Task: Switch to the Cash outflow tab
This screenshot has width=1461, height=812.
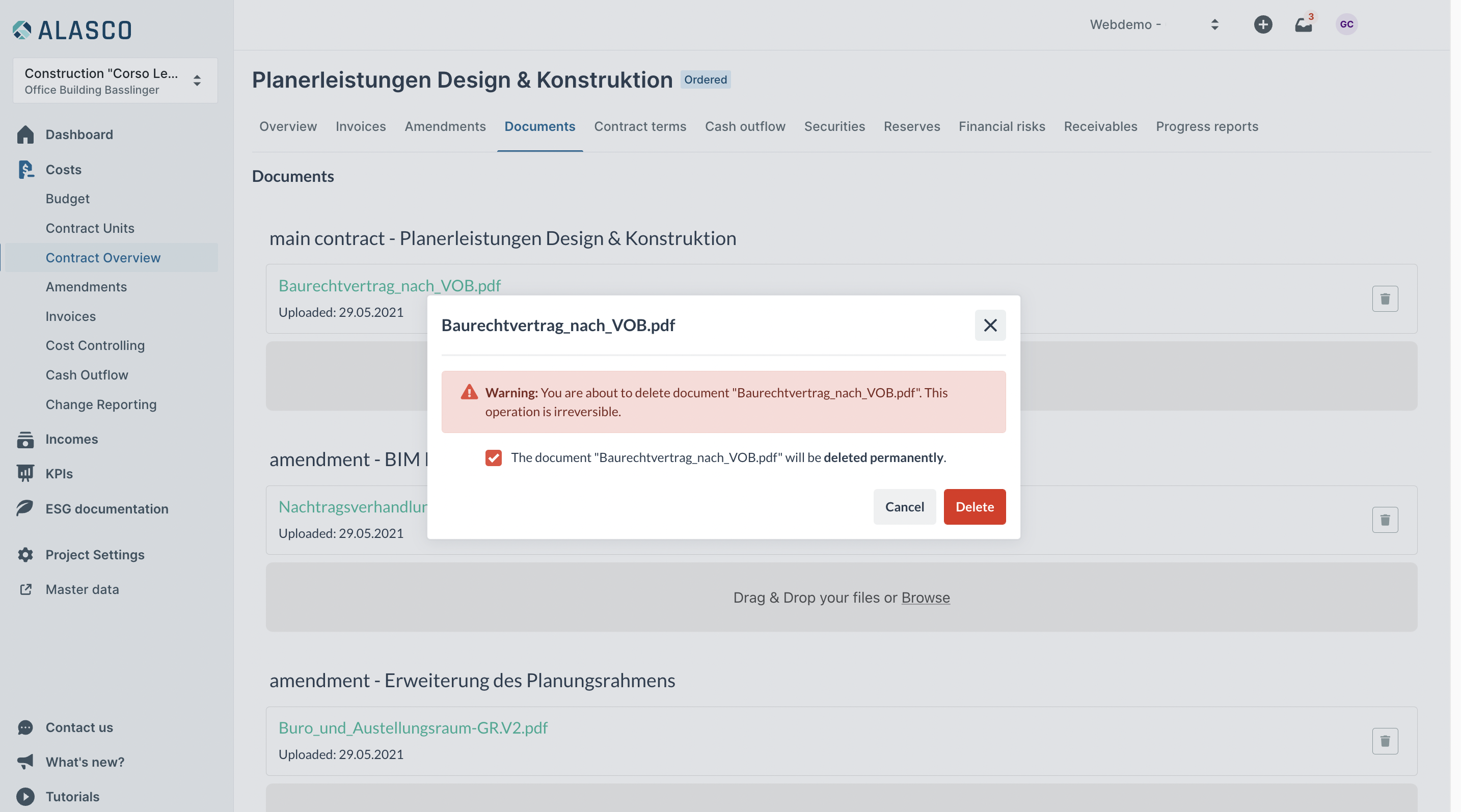Action: [x=745, y=126]
